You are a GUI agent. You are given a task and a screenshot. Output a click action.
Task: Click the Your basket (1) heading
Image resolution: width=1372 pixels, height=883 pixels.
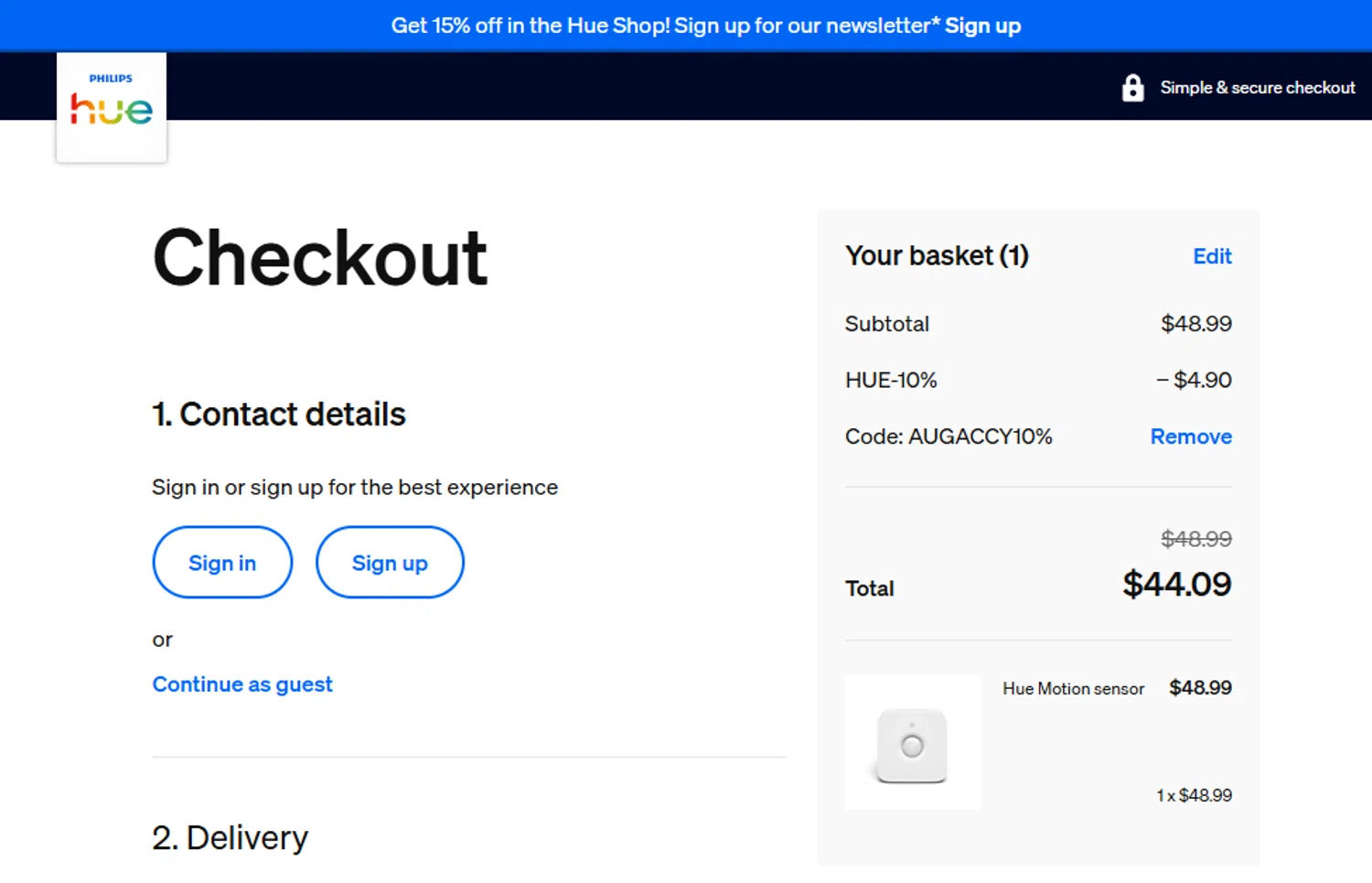point(937,255)
